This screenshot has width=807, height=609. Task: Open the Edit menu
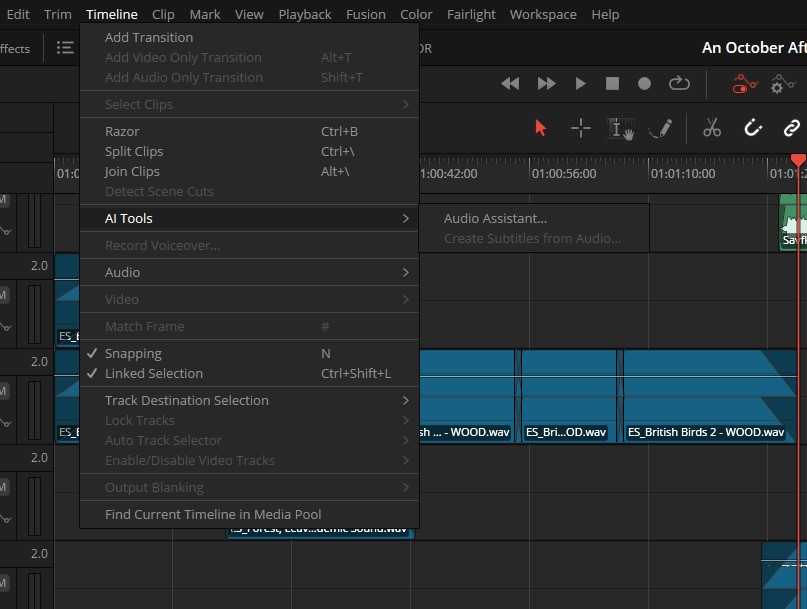[x=18, y=14]
